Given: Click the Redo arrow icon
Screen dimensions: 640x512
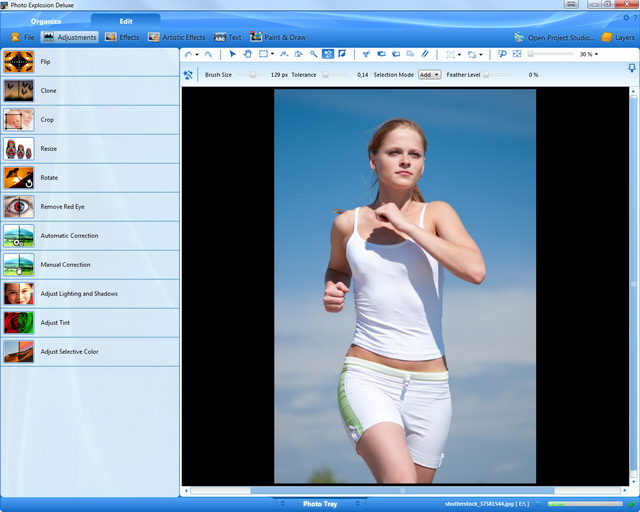Looking at the screenshot, I should pyautogui.click(x=208, y=54).
